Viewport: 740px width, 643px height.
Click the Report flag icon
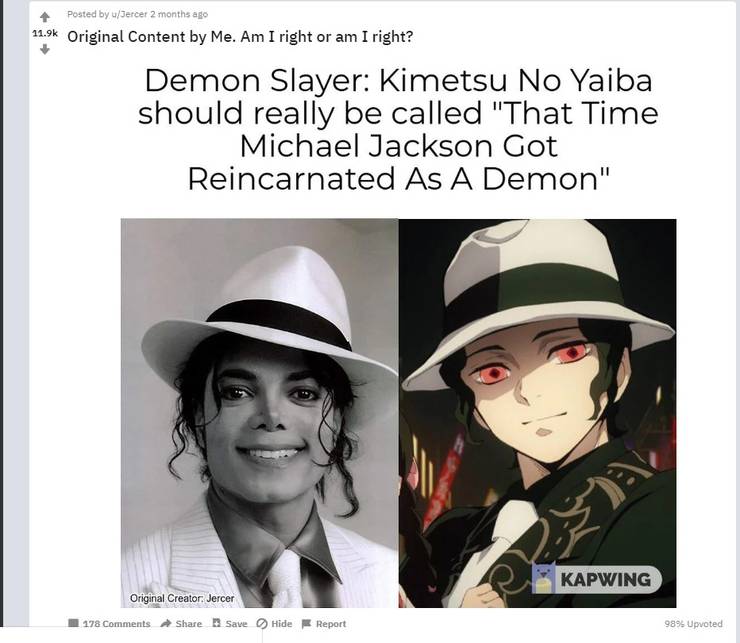click(x=307, y=624)
